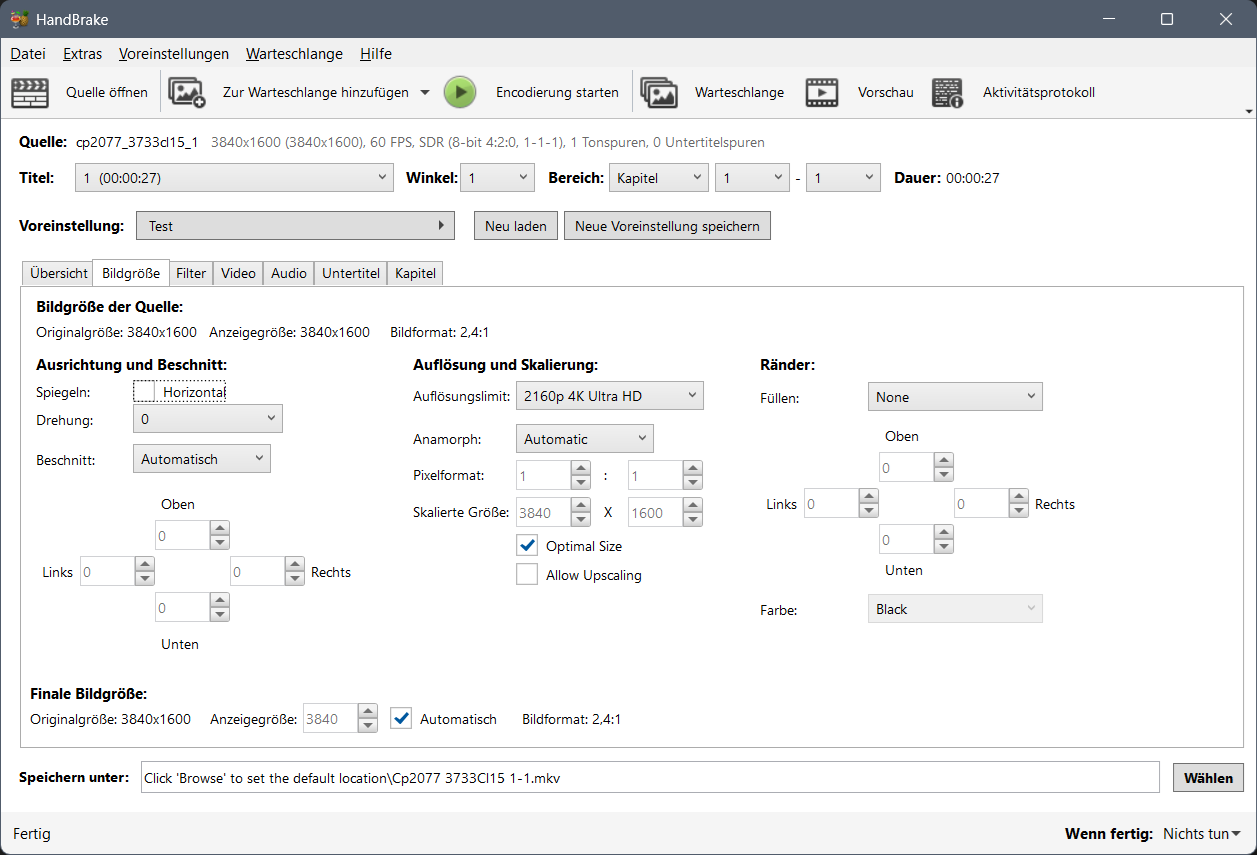Click the Wählen browse button
The width and height of the screenshot is (1257, 855).
tap(1208, 777)
